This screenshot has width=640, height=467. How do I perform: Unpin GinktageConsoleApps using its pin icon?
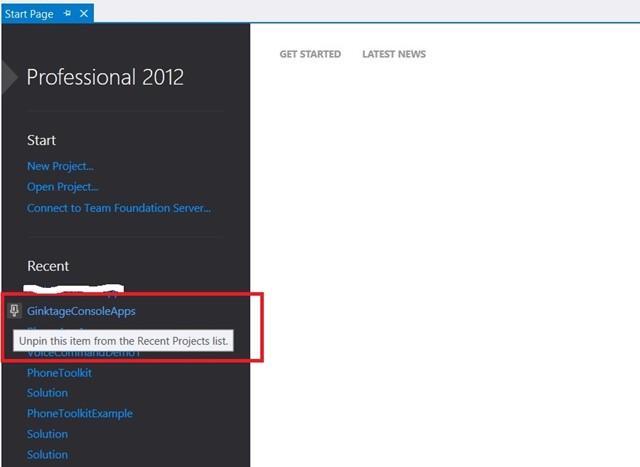pos(14,311)
